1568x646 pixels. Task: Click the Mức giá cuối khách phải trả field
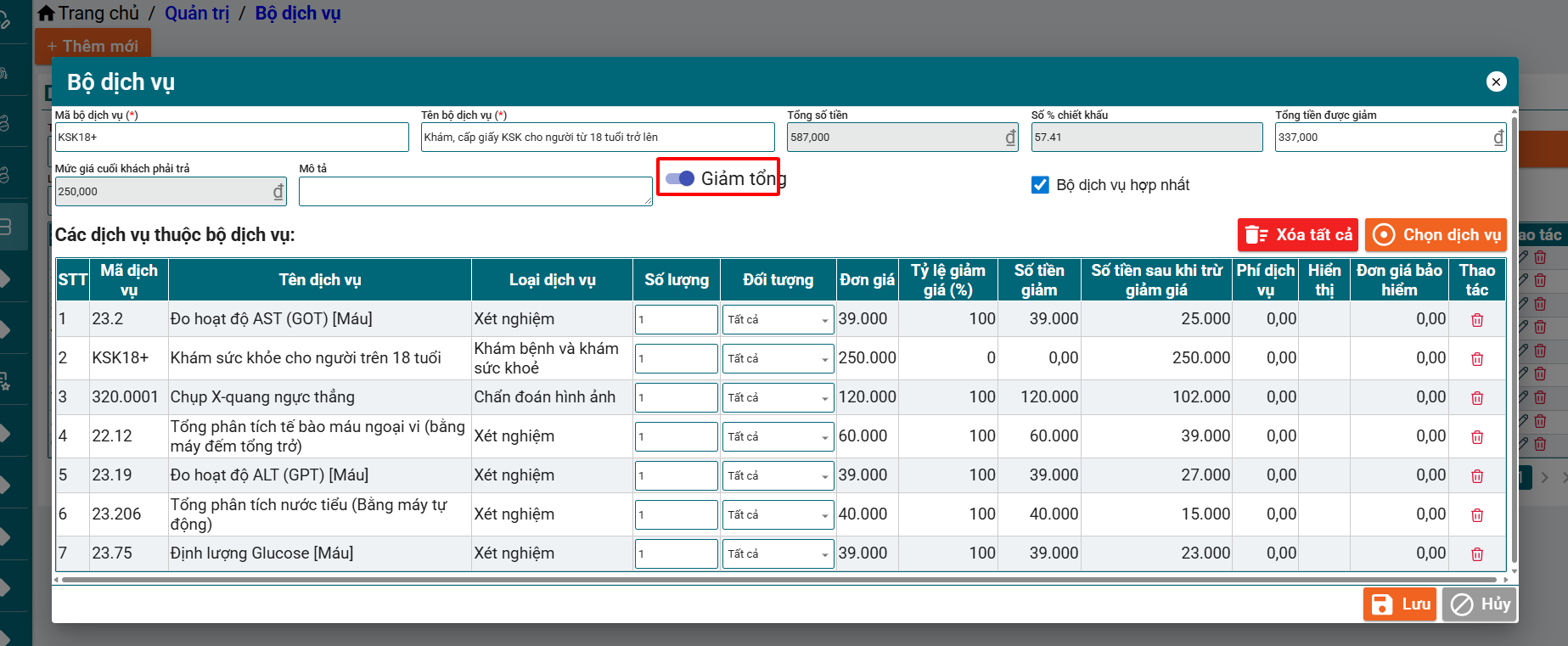[x=171, y=192]
